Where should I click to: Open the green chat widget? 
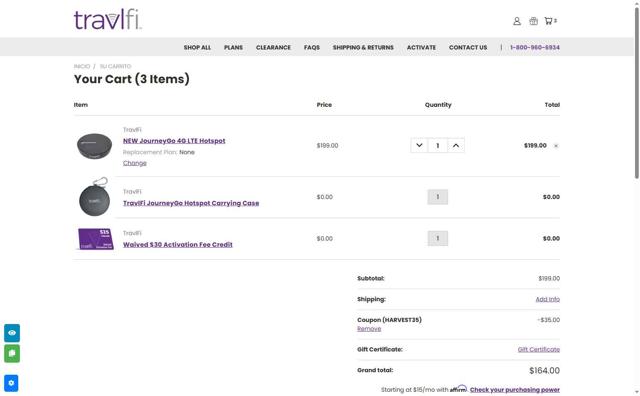(12, 354)
